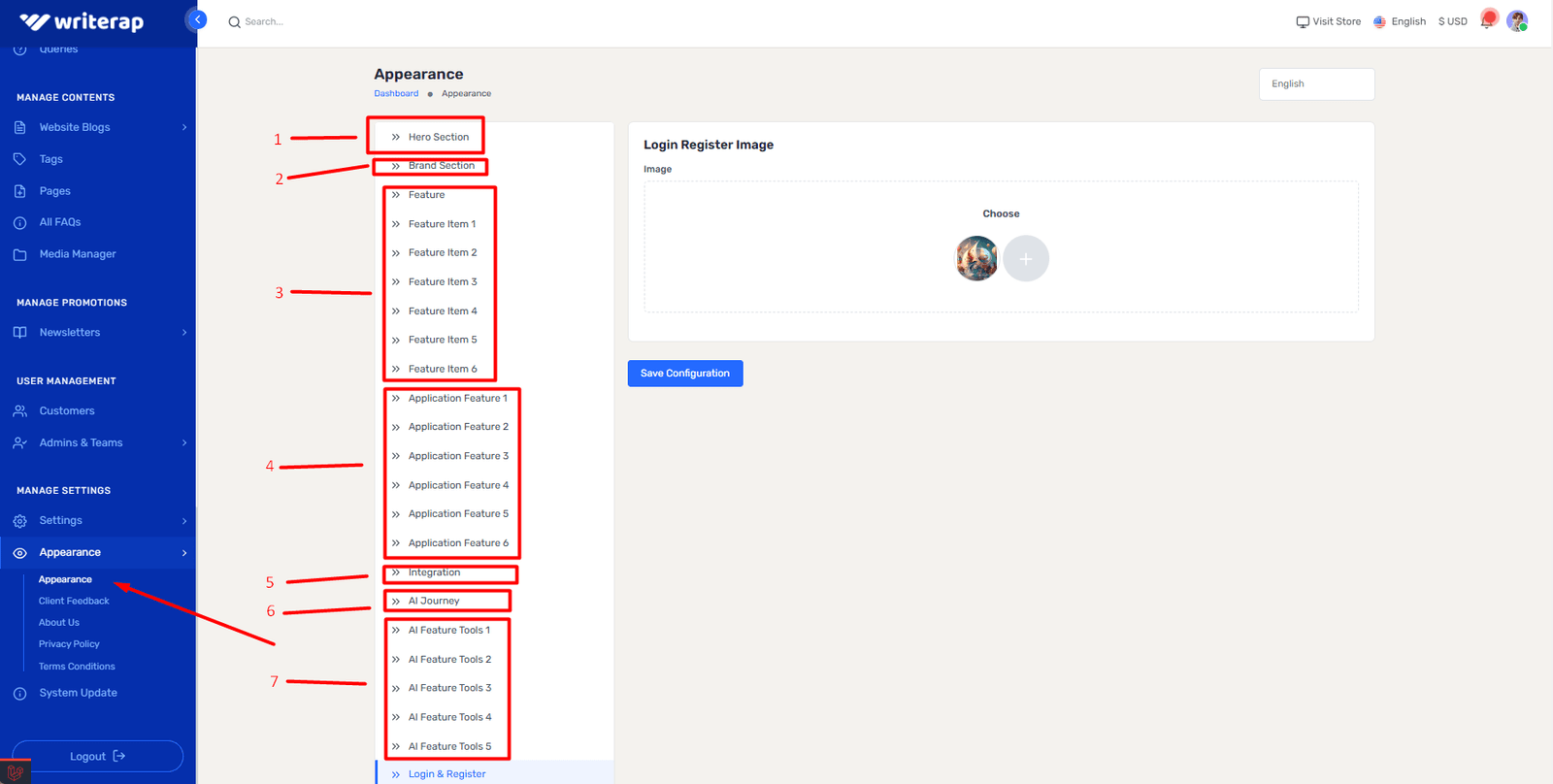This screenshot has width=1553, height=784.
Task: Open the About Us submenu link
Action: 59,623
